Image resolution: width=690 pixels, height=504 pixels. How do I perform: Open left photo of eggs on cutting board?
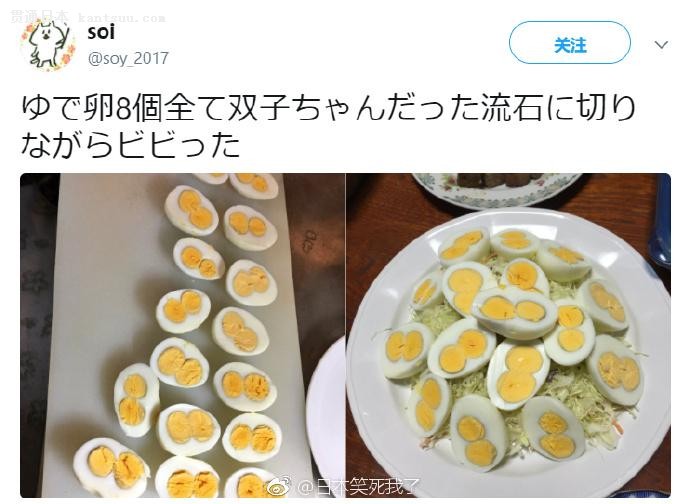pyautogui.click(x=182, y=335)
